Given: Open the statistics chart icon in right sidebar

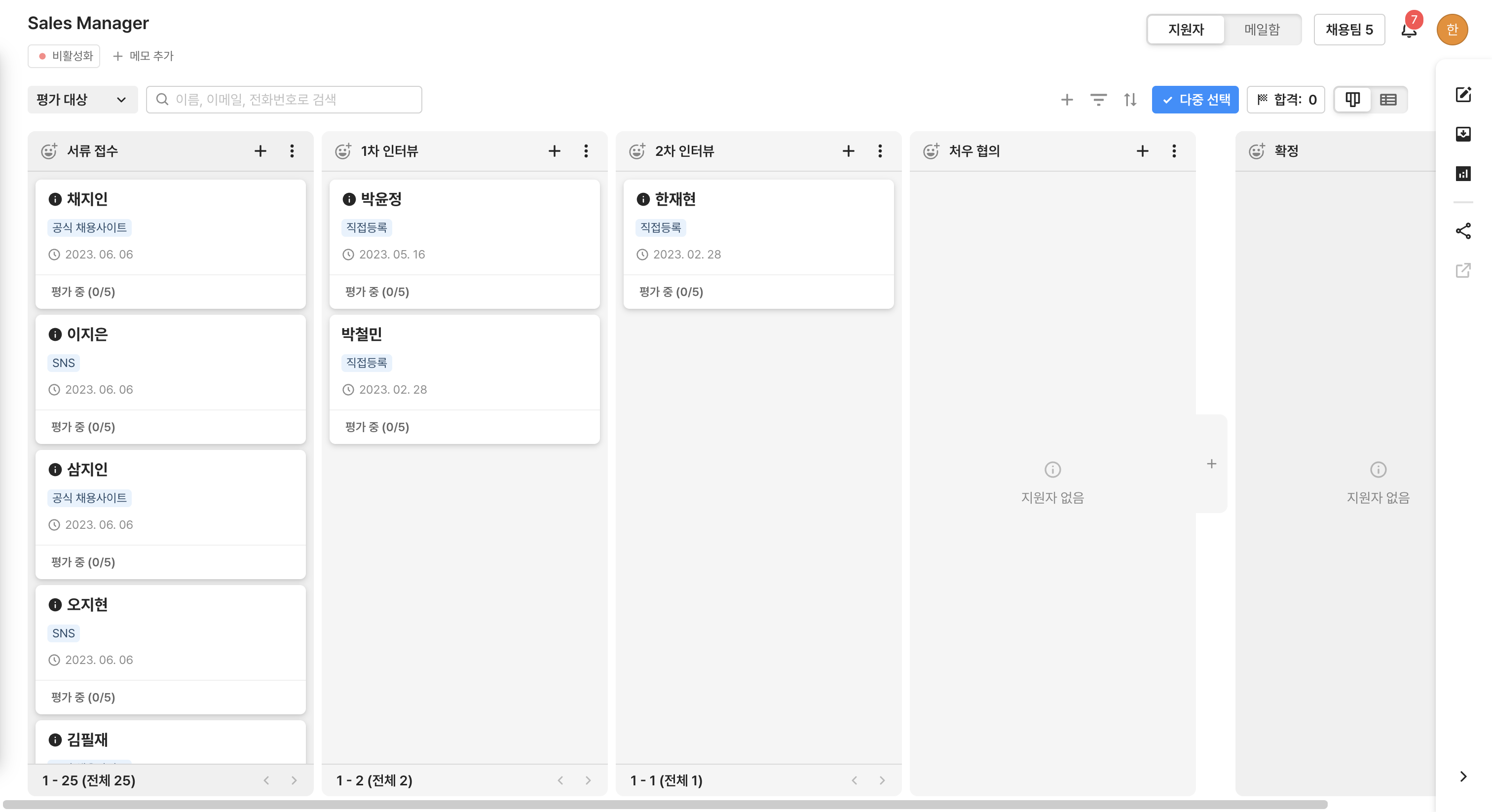Looking at the screenshot, I should (1463, 173).
